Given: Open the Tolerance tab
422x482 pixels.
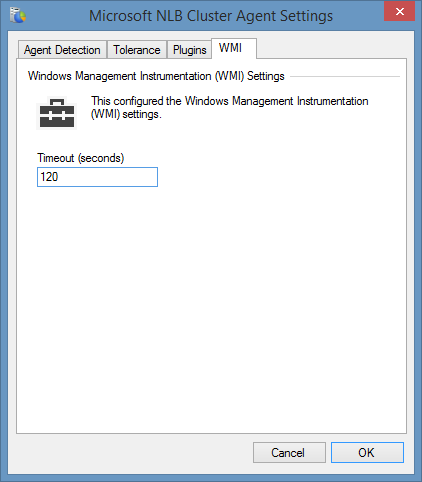Looking at the screenshot, I should [x=137, y=50].
